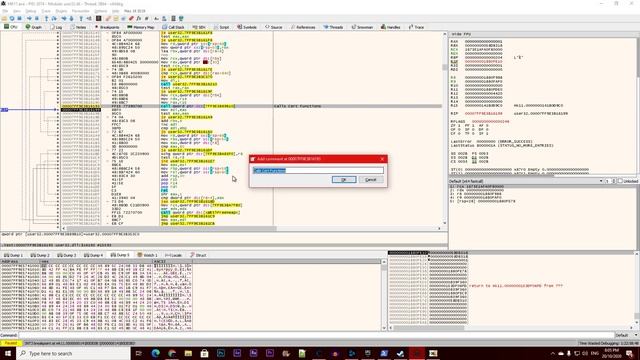The height and width of the screenshot is (360, 640).
Task: Click the Run to User Code icon
Action: click(89, 18)
